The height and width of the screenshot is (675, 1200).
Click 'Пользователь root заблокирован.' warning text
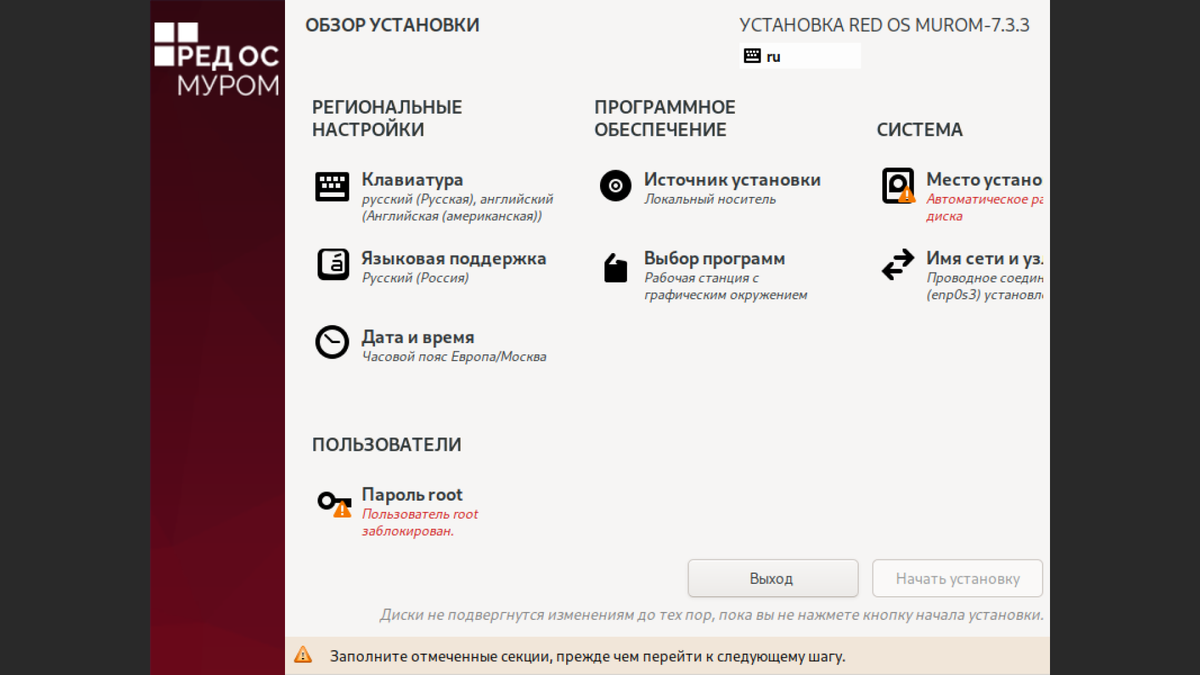click(420, 523)
